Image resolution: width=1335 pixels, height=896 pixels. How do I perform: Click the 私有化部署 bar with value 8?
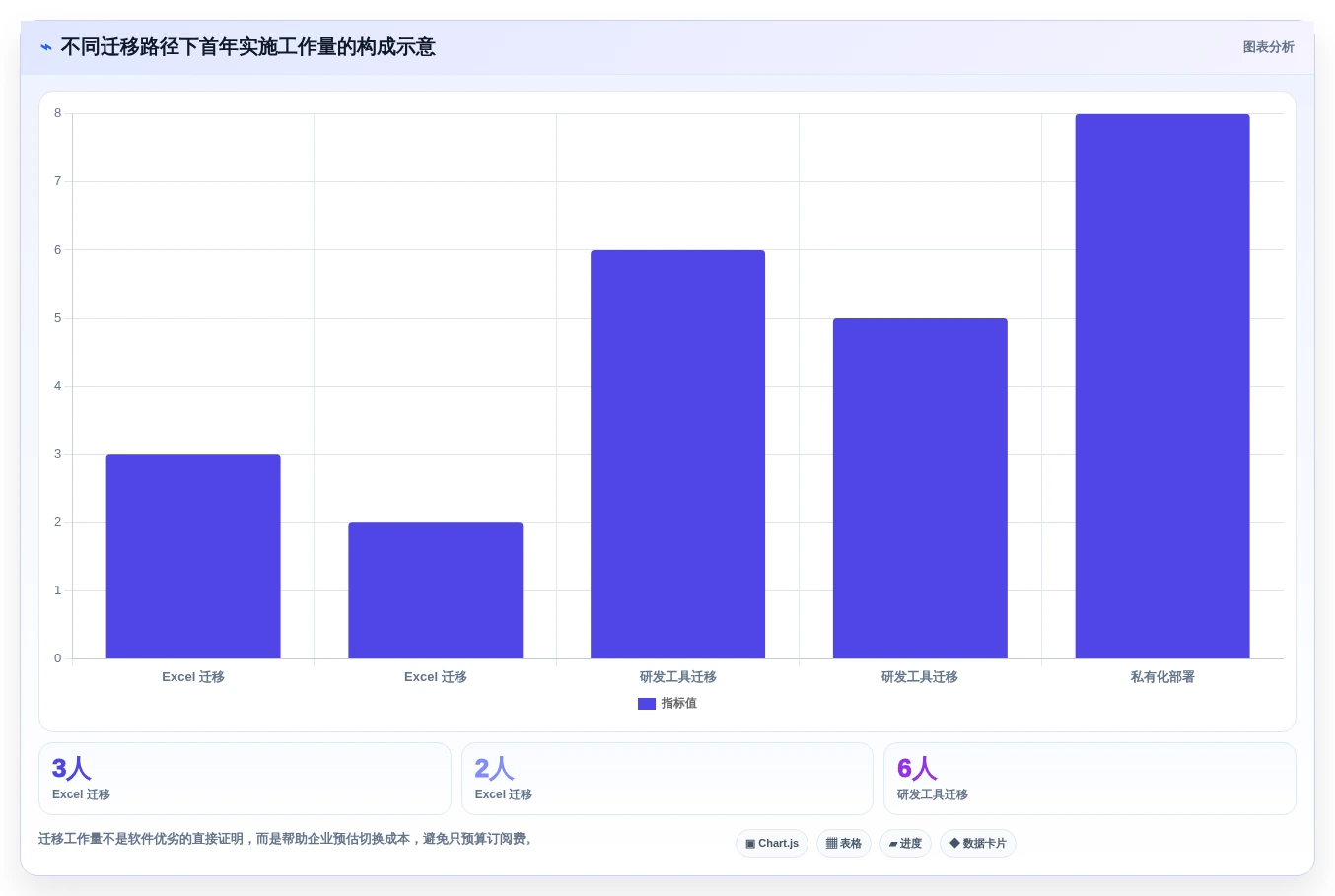[1162, 386]
